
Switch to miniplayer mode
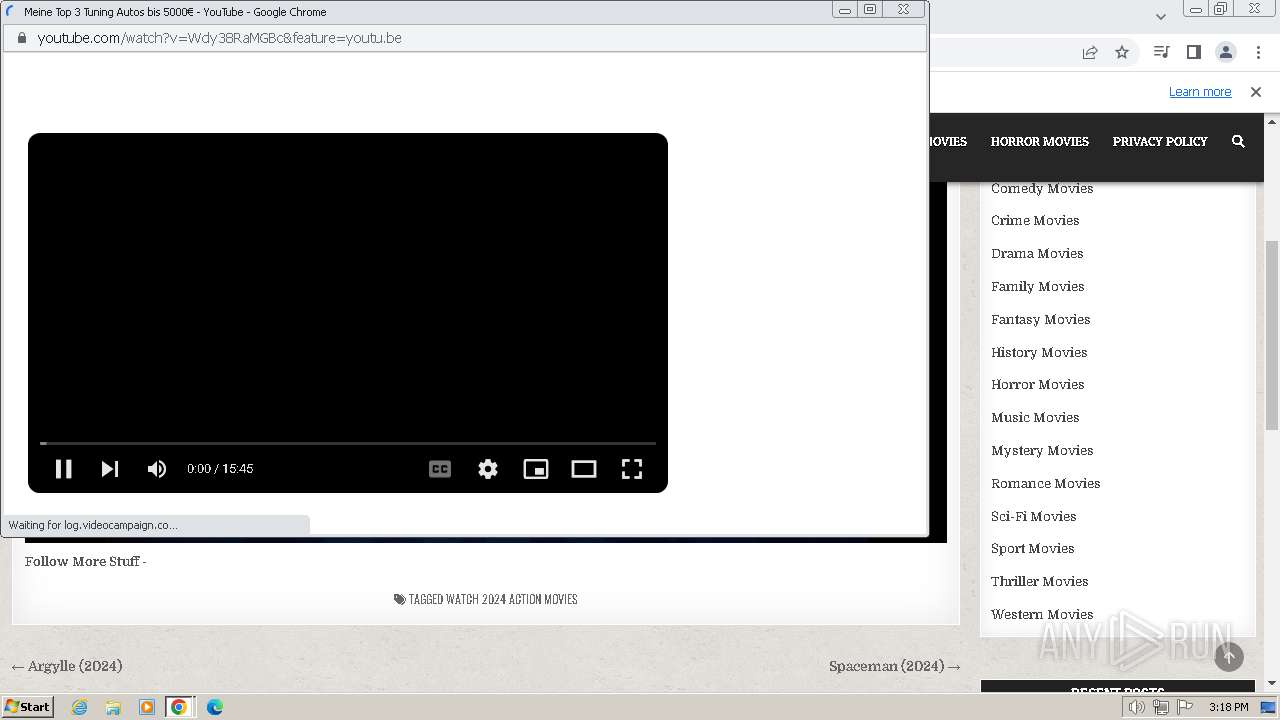[x=536, y=468]
